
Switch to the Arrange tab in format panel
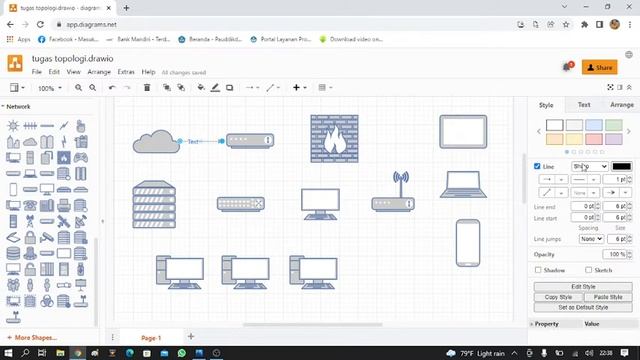pos(622,105)
